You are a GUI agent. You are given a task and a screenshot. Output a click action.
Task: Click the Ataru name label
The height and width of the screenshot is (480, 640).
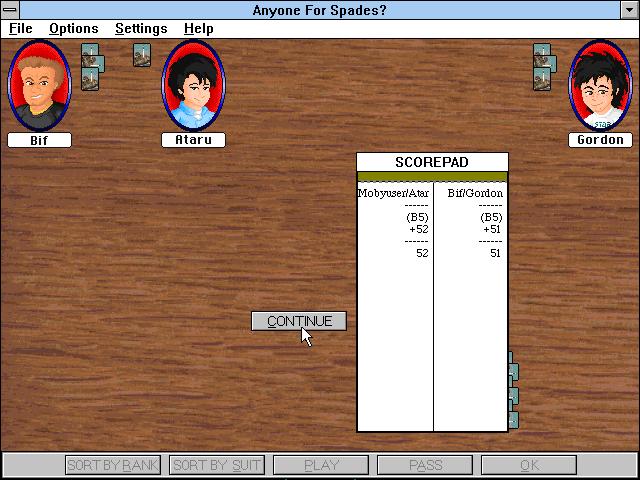193,140
